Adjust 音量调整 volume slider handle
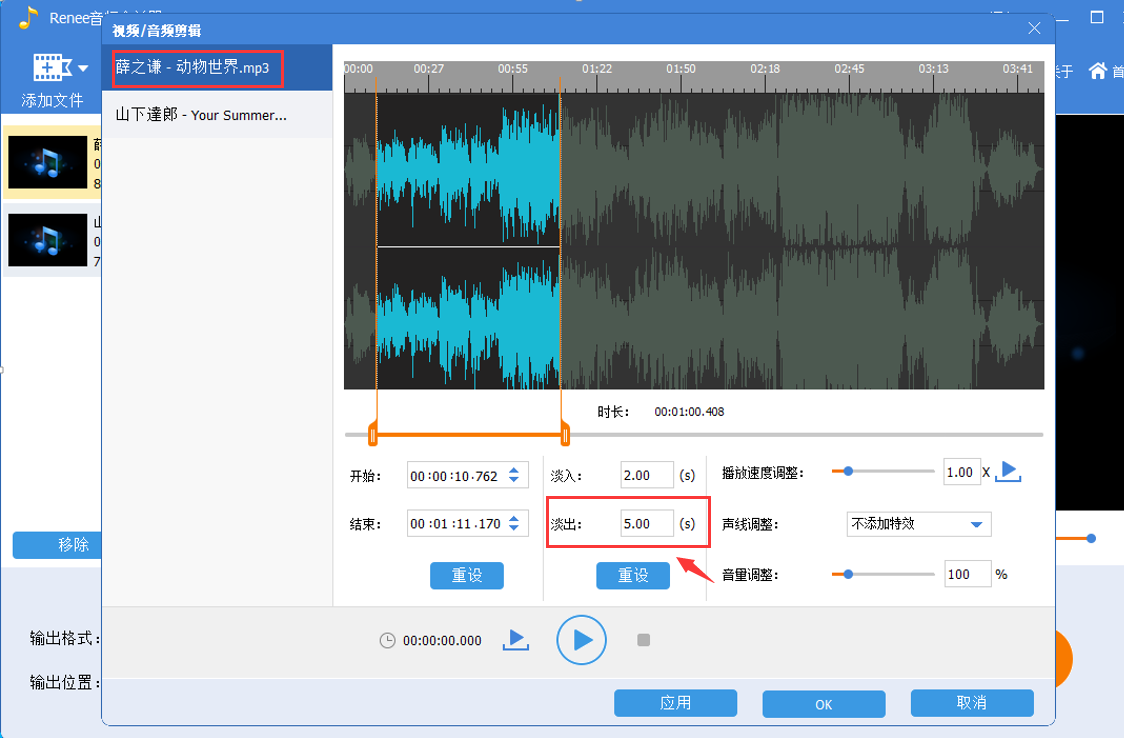This screenshot has width=1124, height=738. (x=848, y=574)
